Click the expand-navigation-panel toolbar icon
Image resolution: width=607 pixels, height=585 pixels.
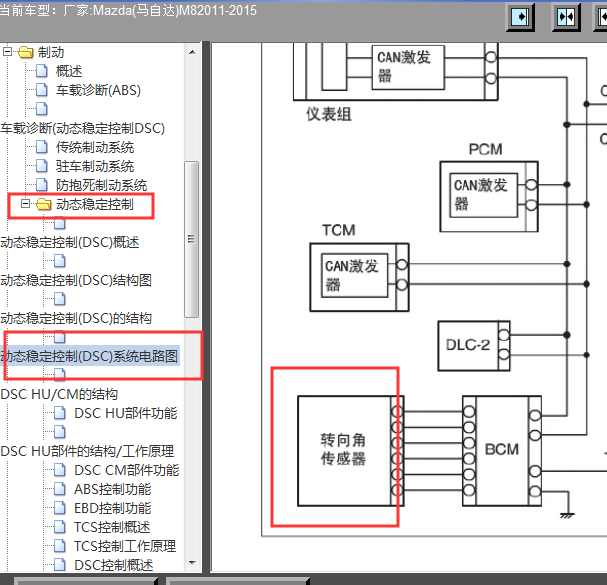click(x=521, y=17)
